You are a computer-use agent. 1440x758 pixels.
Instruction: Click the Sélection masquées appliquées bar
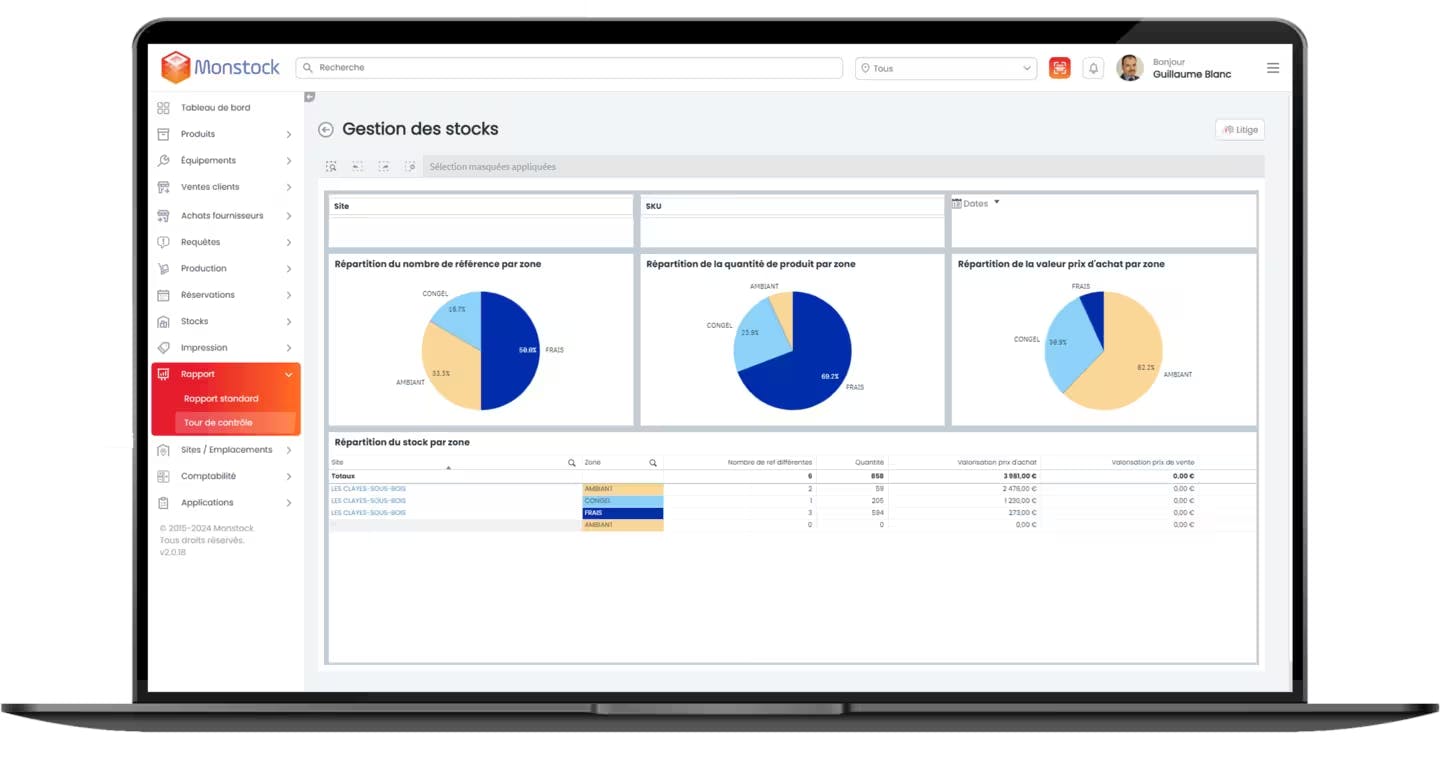(843, 167)
